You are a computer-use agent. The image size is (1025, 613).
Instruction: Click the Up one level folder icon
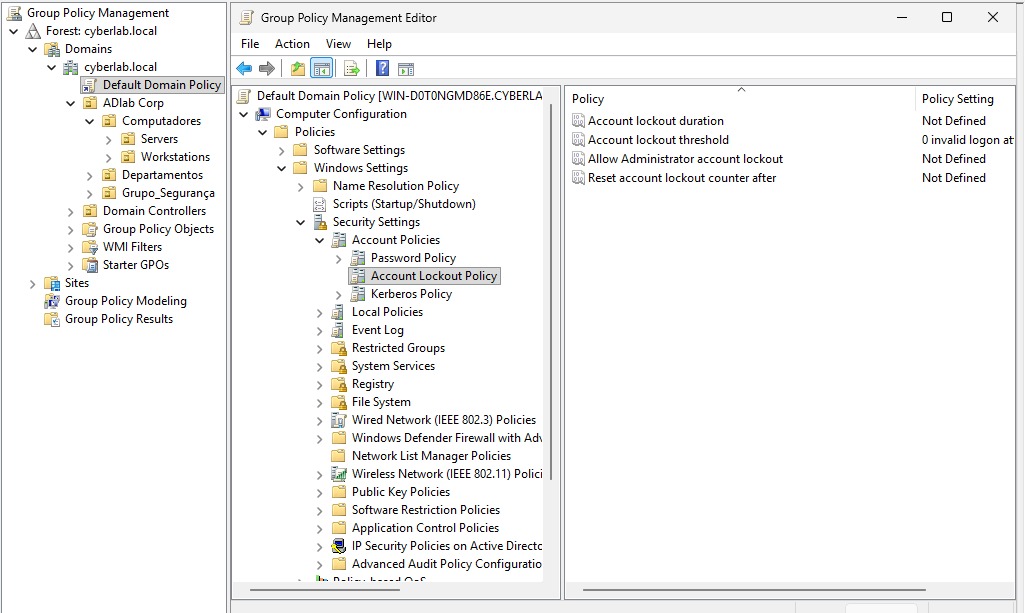point(298,69)
